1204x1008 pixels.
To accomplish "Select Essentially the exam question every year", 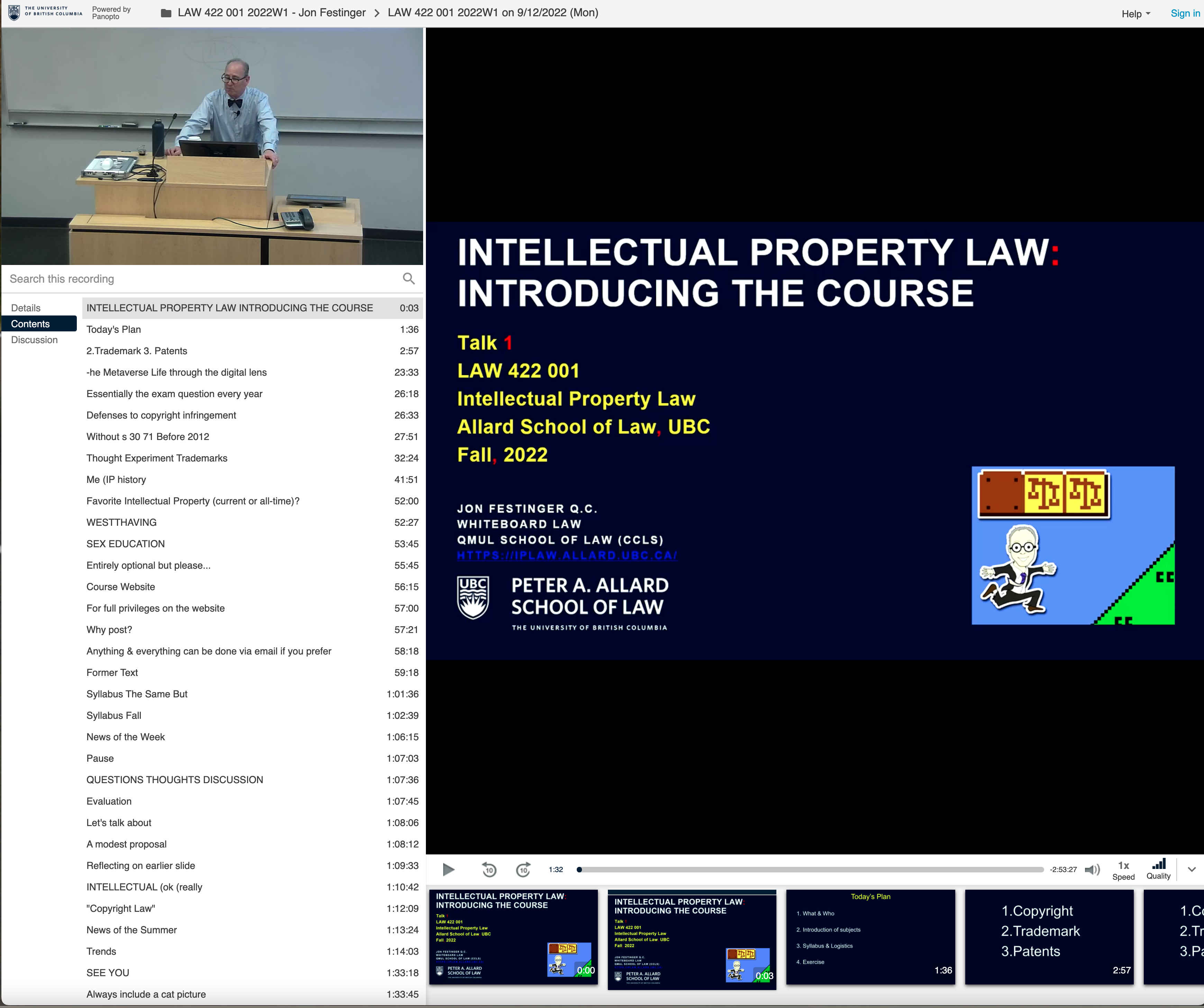I will coord(252,394).
